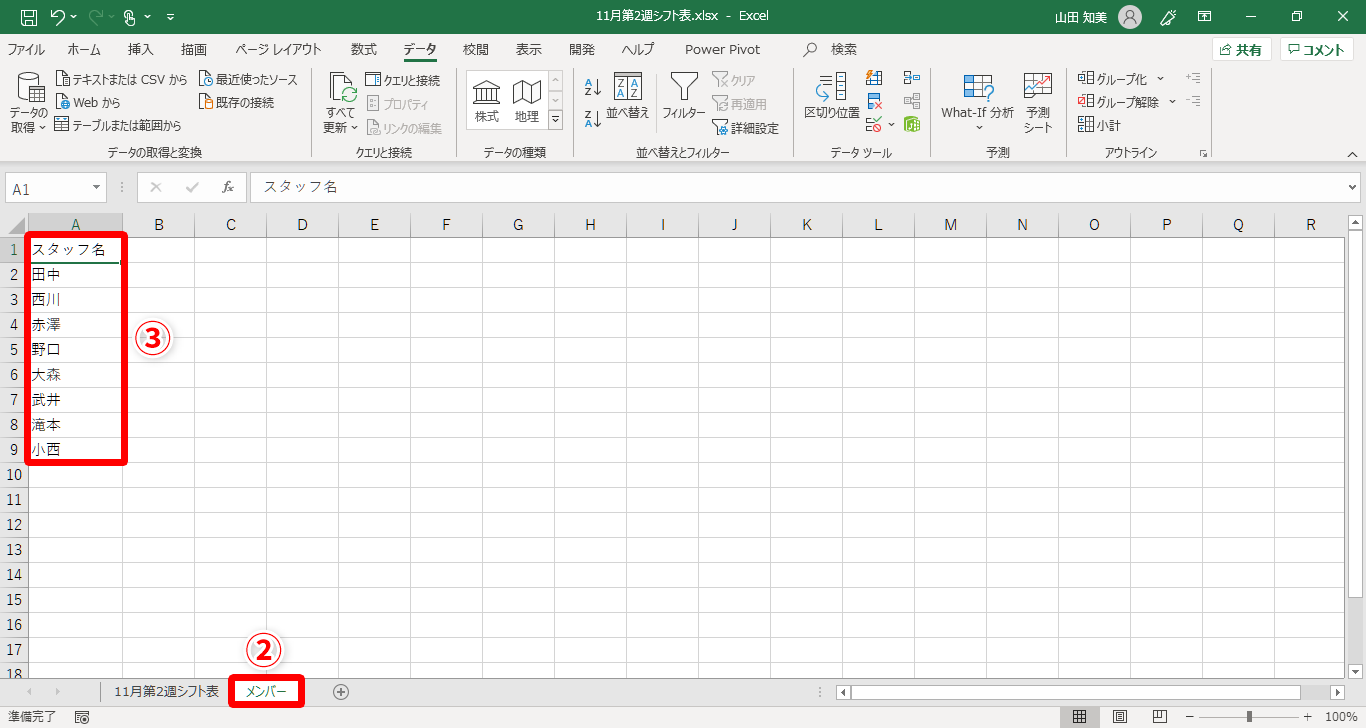The height and width of the screenshot is (728, 1366).
Task: Click the 共有 share button
Action: [x=1241, y=49]
